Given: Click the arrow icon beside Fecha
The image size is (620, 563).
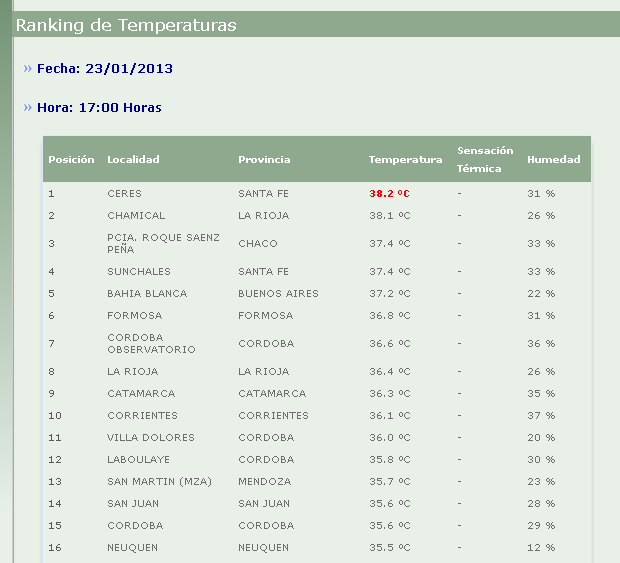Looking at the screenshot, I should (x=28, y=69).
